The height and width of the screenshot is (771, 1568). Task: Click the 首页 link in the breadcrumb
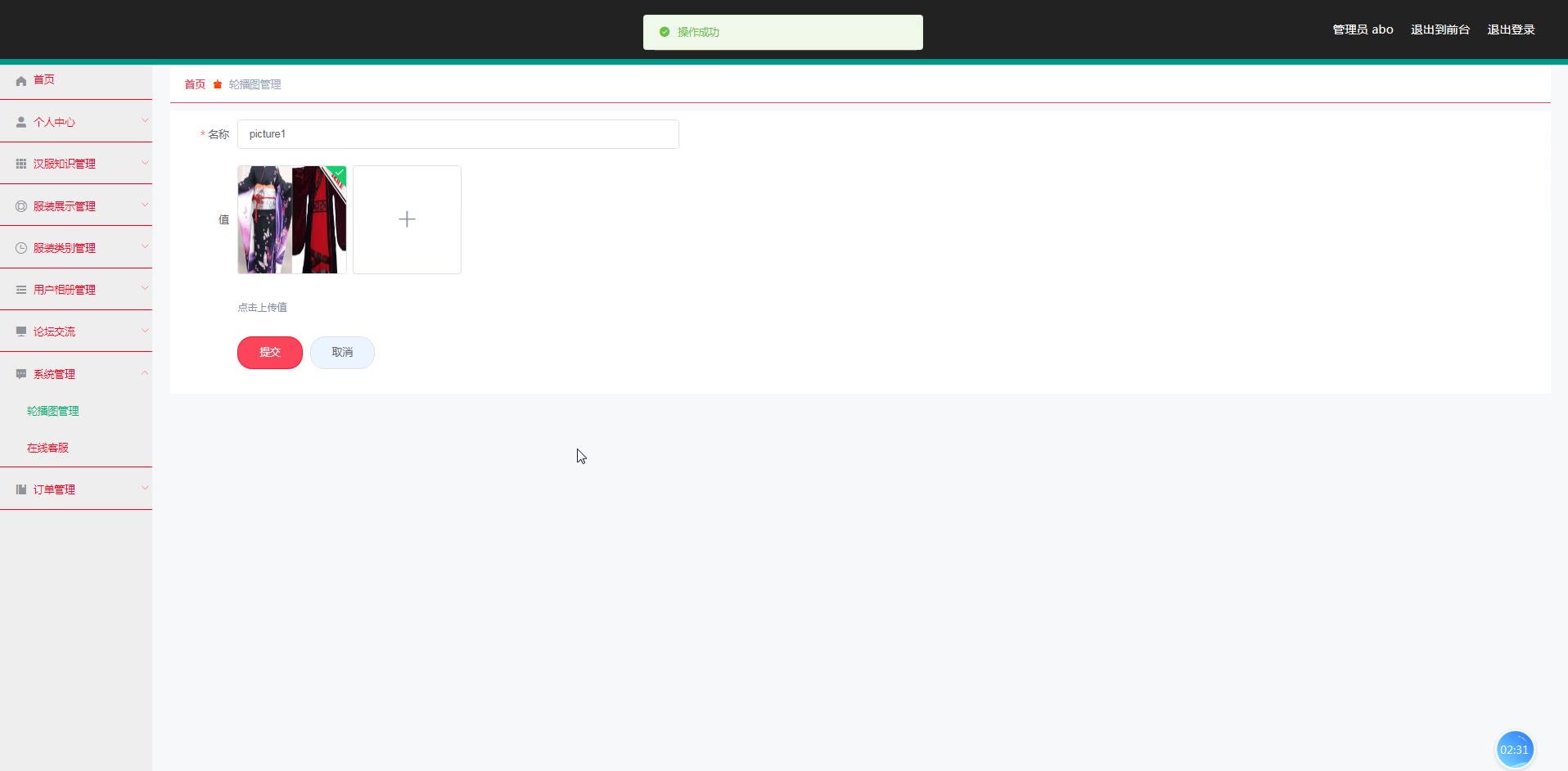coord(195,84)
